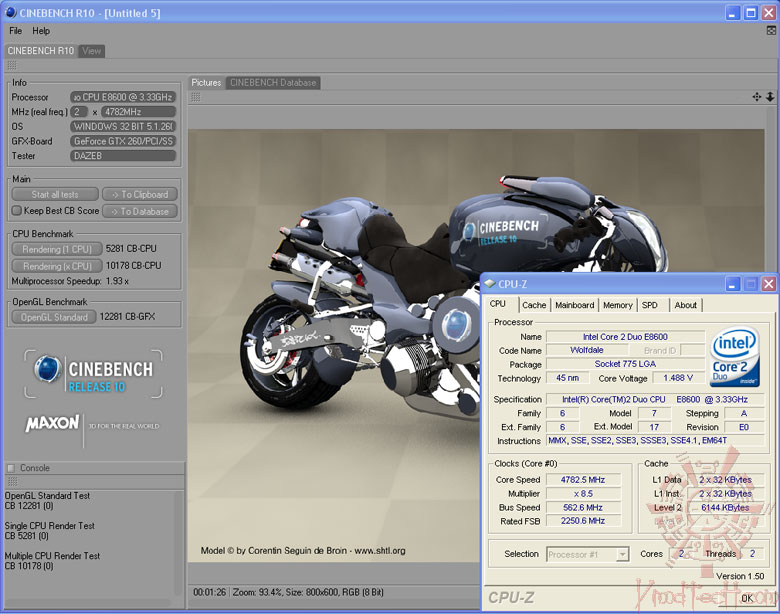Select the CINEBENCH Database tab
The width and height of the screenshot is (780, 614).
pos(273,83)
